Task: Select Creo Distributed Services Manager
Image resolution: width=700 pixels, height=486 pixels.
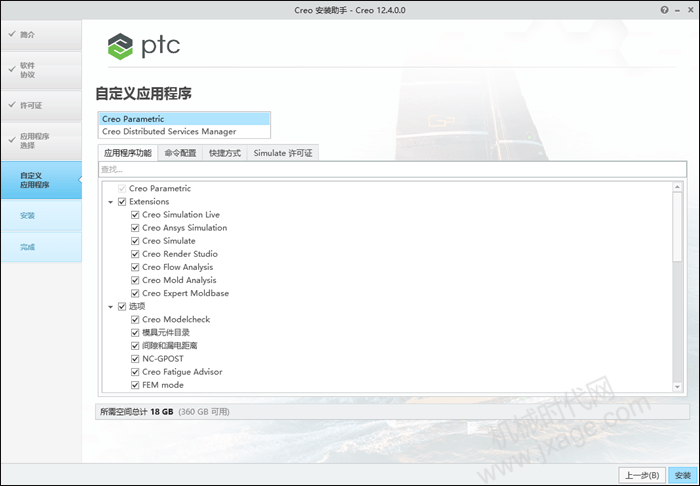Action: [x=184, y=132]
